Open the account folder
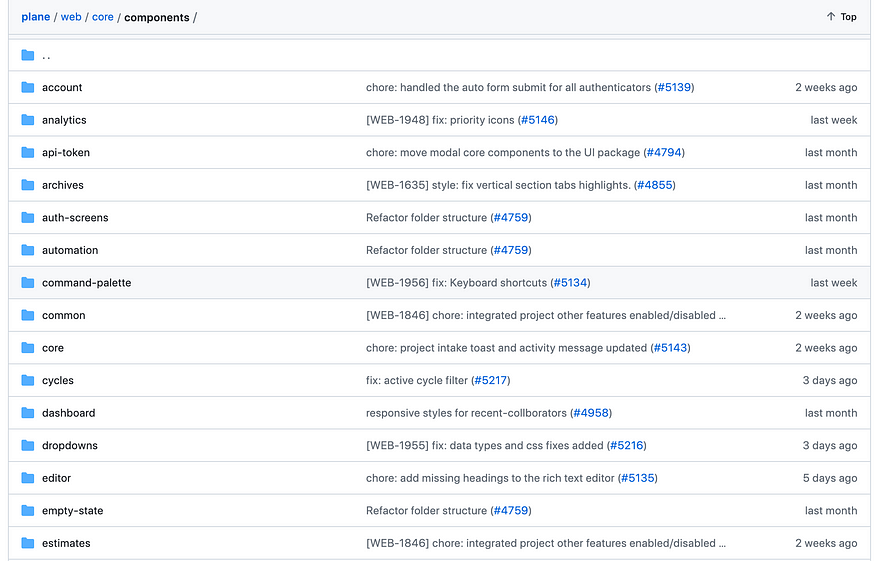The height and width of the screenshot is (561, 875). (x=62, y=88)
